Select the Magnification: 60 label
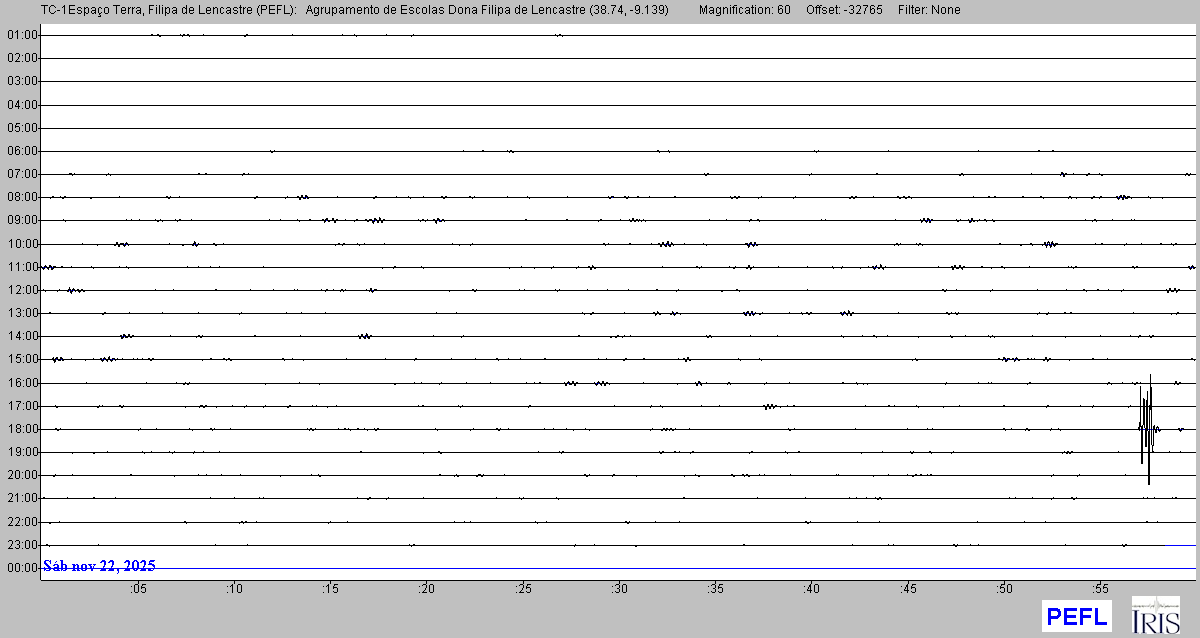 click(744, 10)
